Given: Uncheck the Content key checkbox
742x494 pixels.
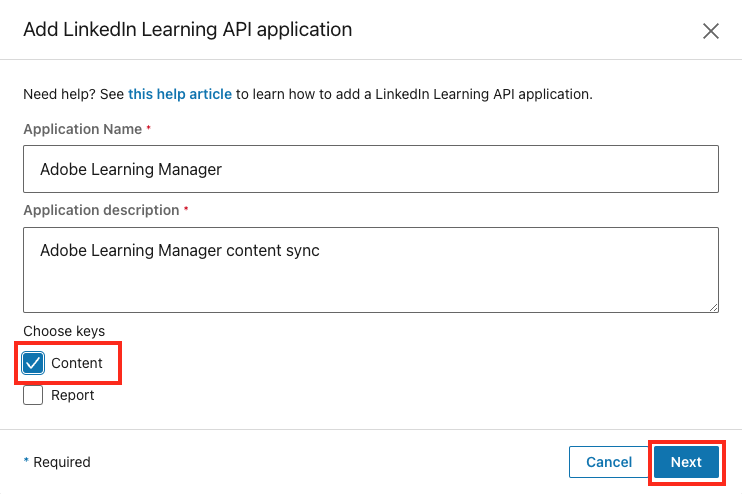Looking at the screenshot, I should point(33,363).
